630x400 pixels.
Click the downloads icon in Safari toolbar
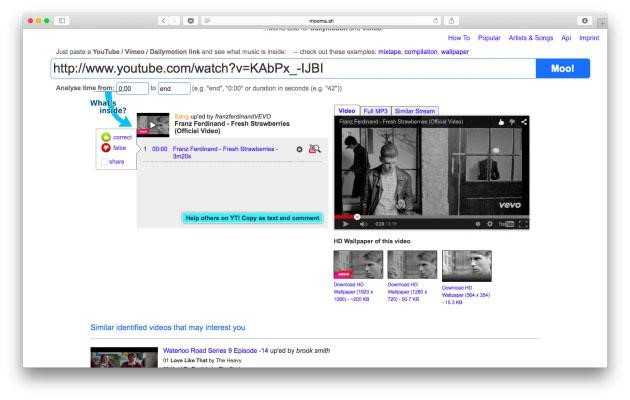click(585, 20)
